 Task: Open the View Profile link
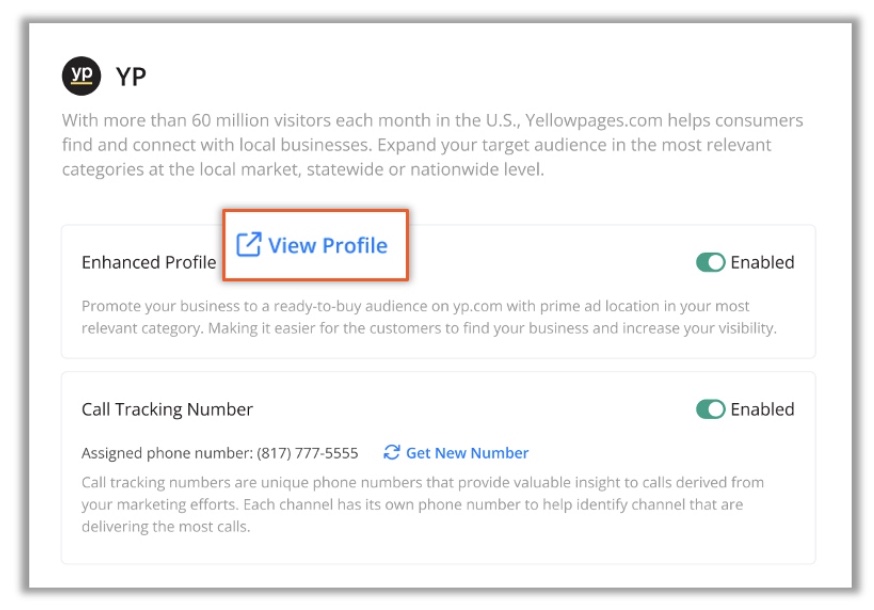click(x=328, y=245)
